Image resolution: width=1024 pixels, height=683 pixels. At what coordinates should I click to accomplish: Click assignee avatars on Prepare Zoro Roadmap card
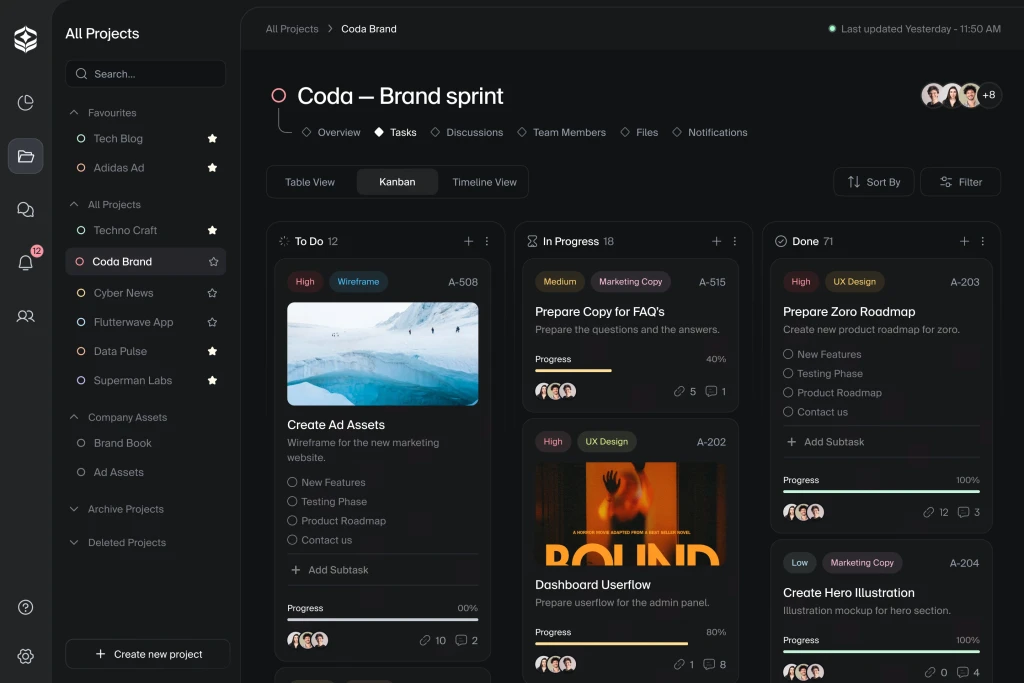point(803,512)
